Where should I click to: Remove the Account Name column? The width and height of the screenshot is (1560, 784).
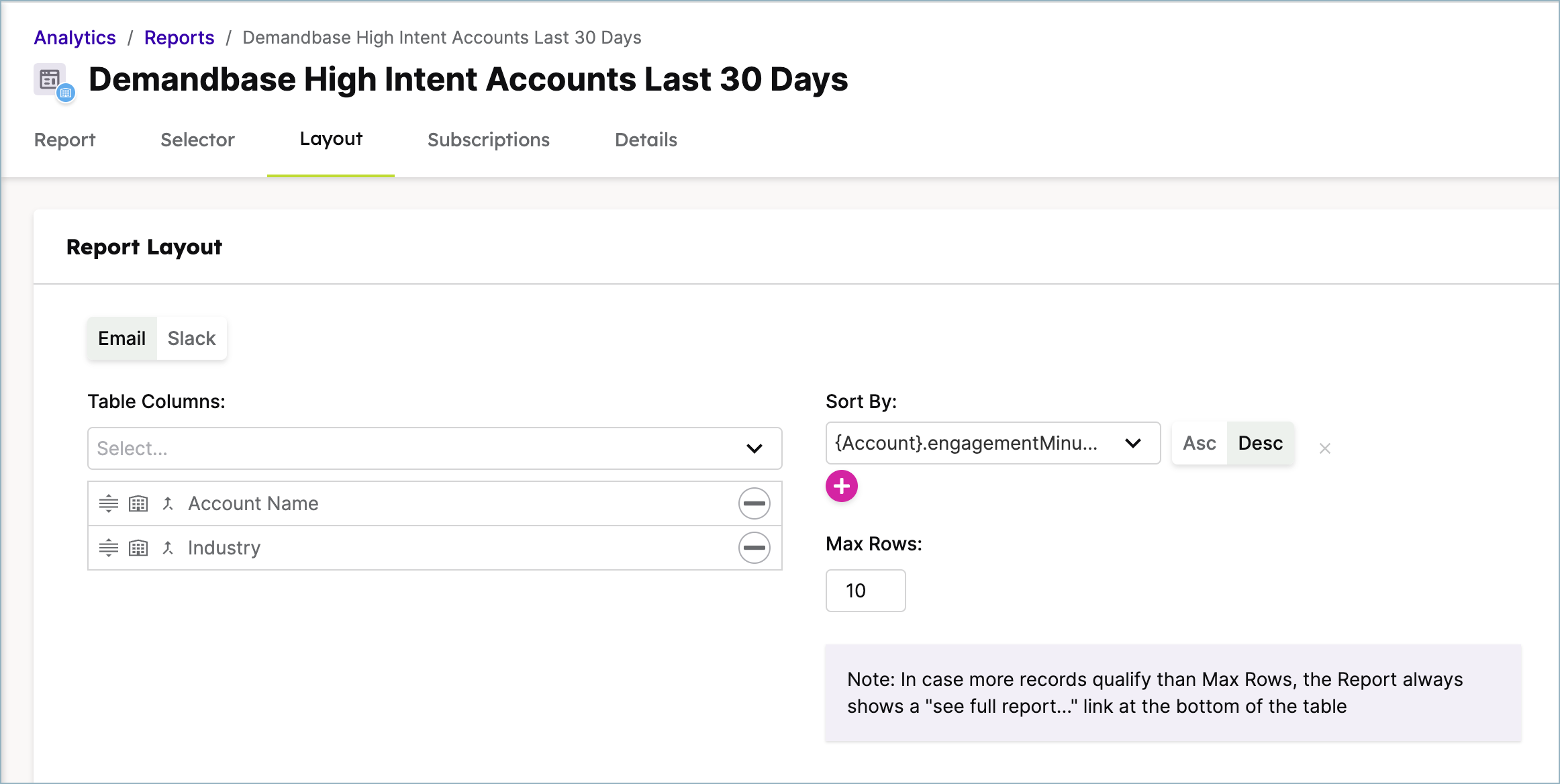[x=754, y=503]
